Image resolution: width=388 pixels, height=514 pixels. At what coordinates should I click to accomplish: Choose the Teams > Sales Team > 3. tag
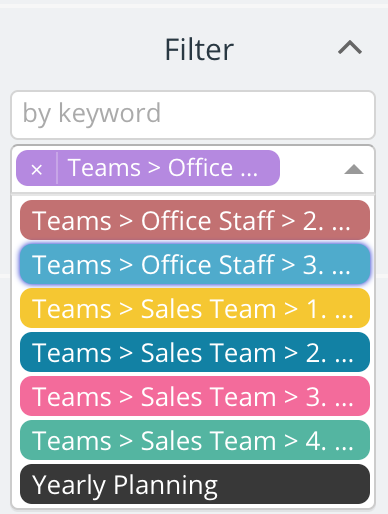coord(195,396)
